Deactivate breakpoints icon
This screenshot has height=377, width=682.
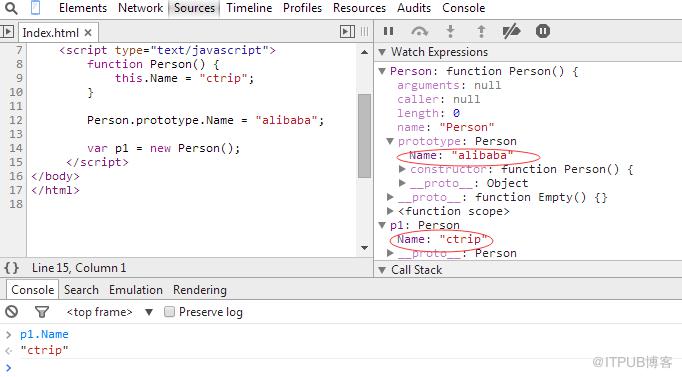(511, 31)
